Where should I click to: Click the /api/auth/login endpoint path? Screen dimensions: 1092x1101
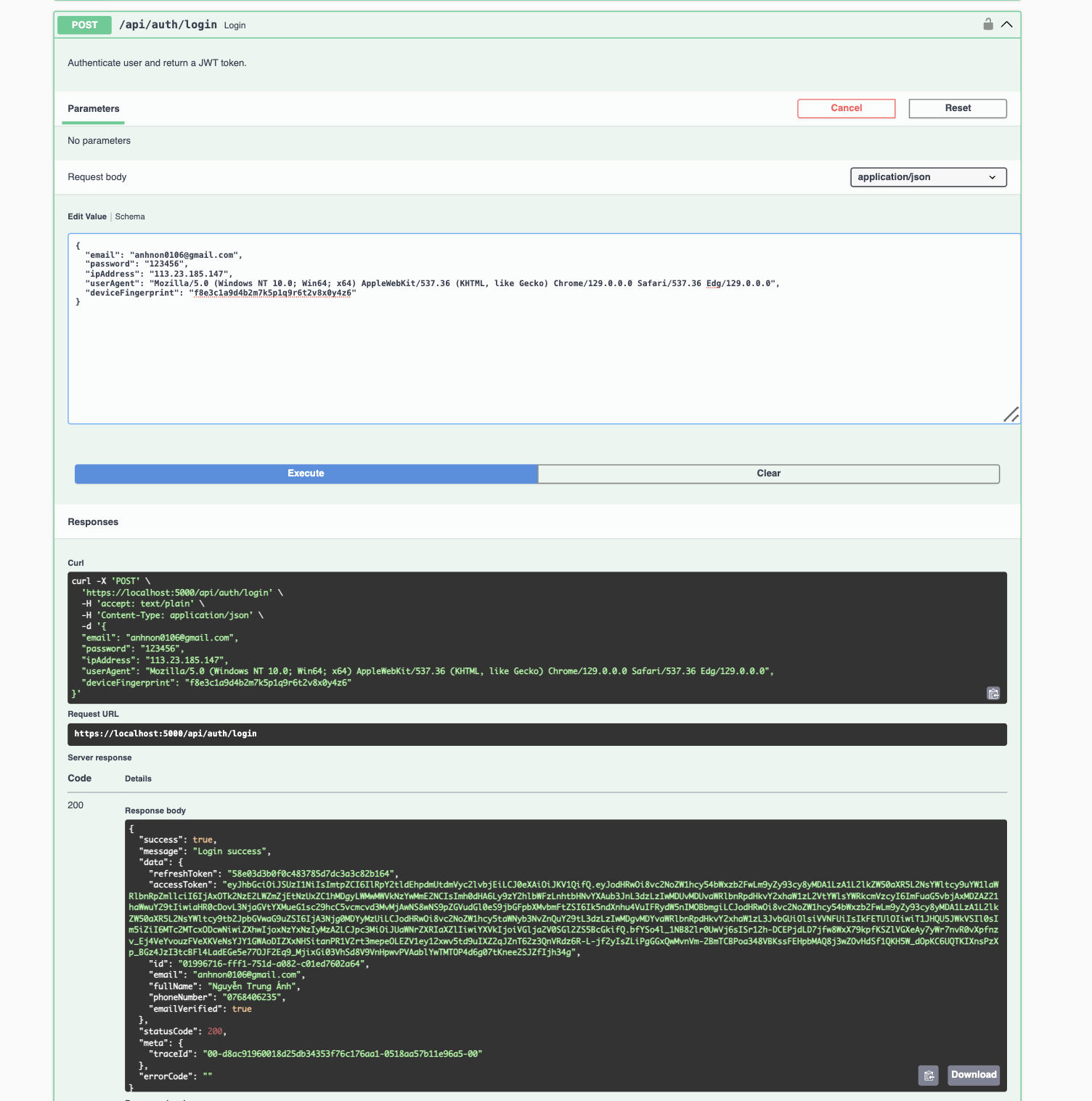point(168,25)
